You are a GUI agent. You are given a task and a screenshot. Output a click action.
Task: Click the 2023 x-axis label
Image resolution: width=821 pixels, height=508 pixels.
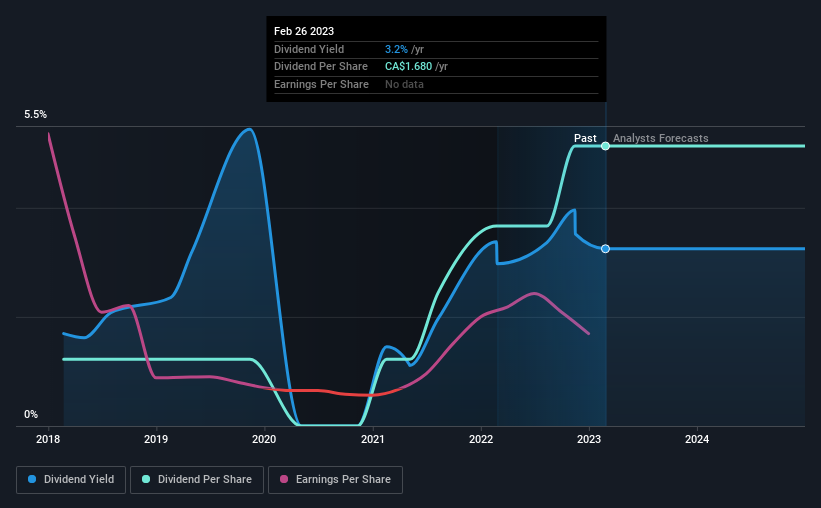pos(589,439)
